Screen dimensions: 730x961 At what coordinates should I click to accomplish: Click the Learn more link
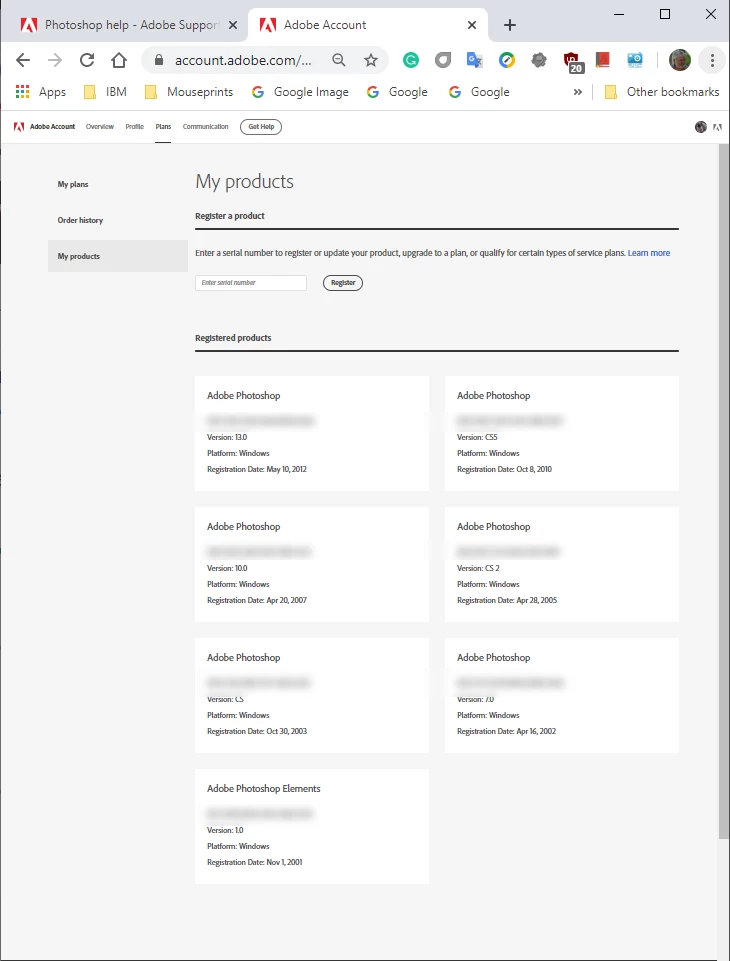point(648,253)
